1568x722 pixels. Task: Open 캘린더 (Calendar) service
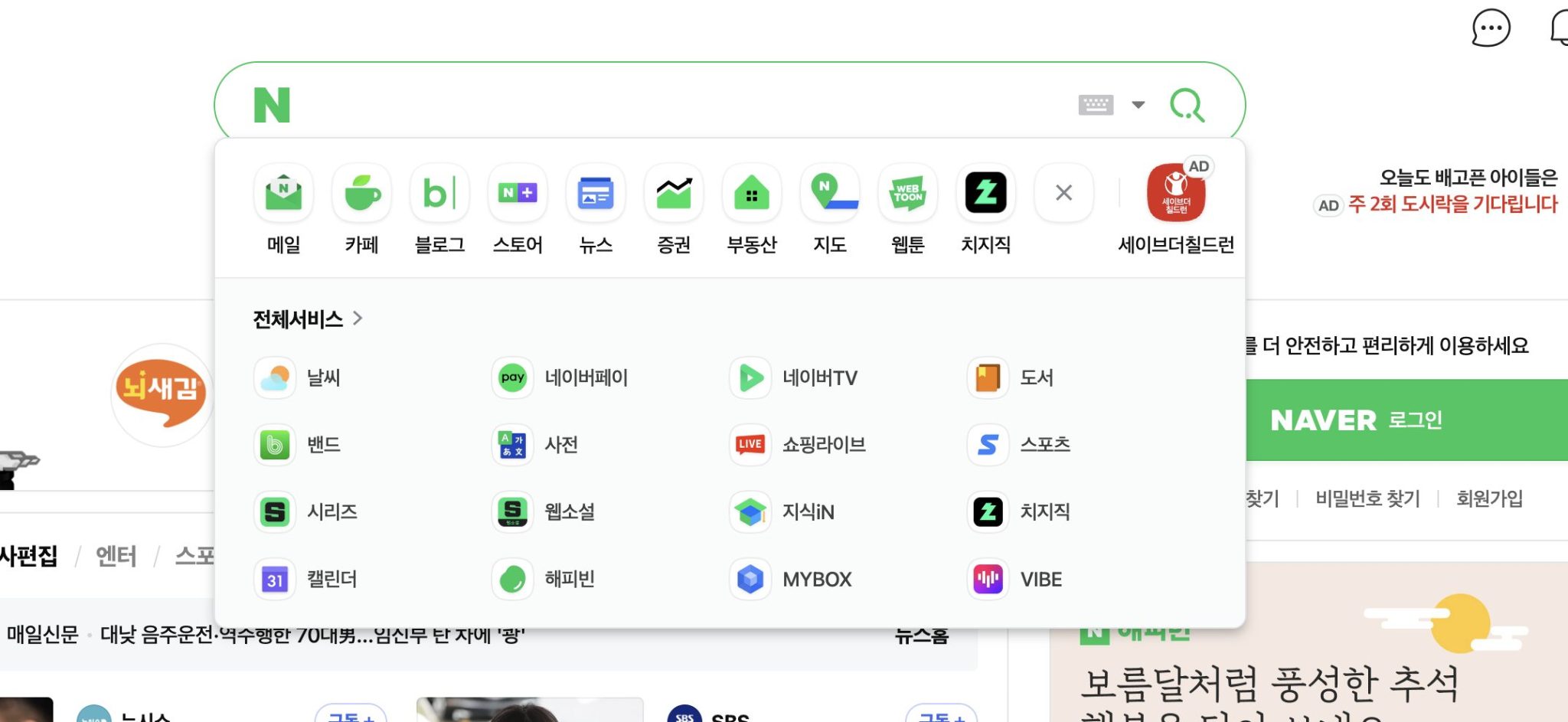(x=305, y=580)
